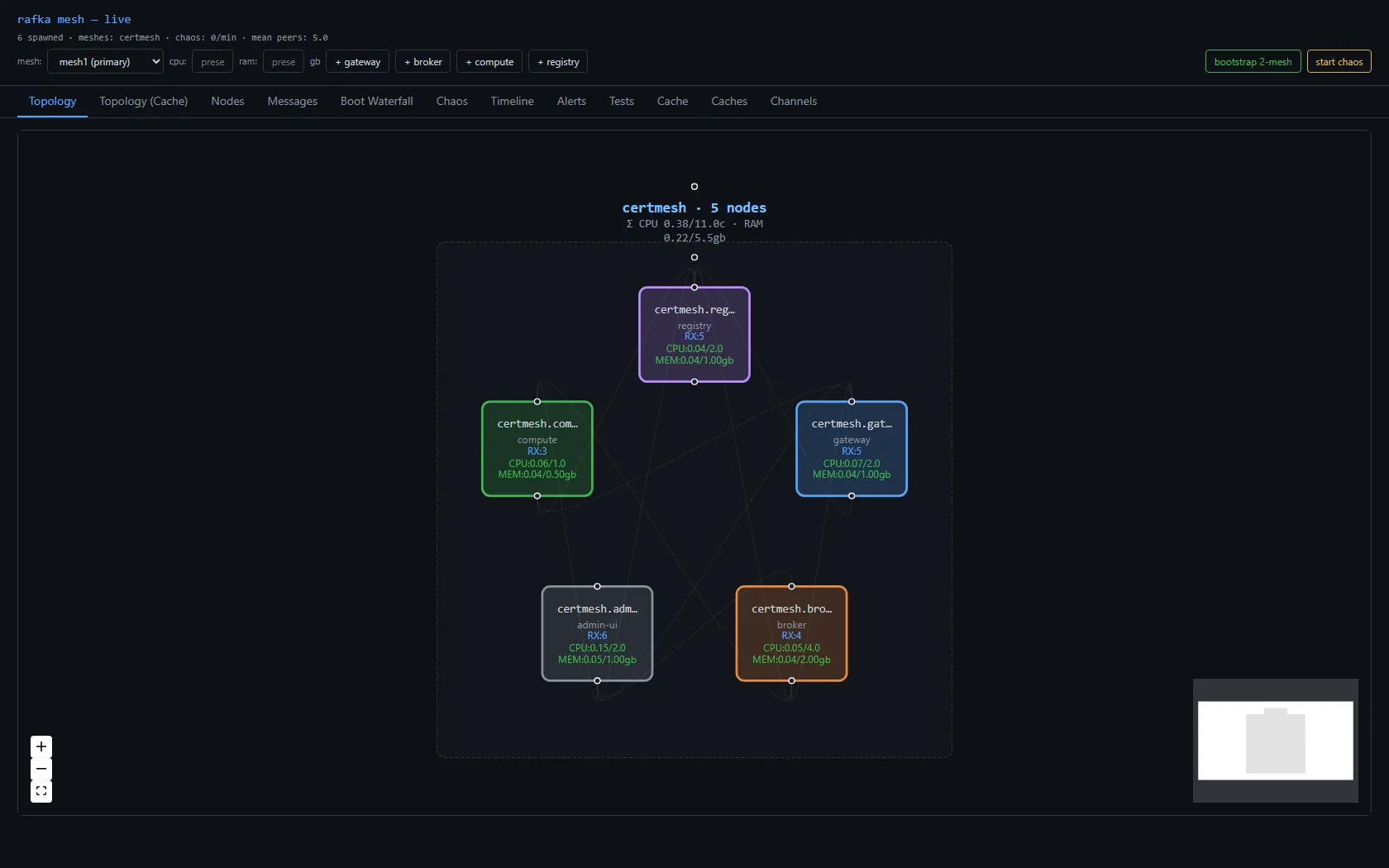The height and width of the screenshot is (868, 1389).
Task: Start chaos with the start chaos button
Action: point(1339,61)
